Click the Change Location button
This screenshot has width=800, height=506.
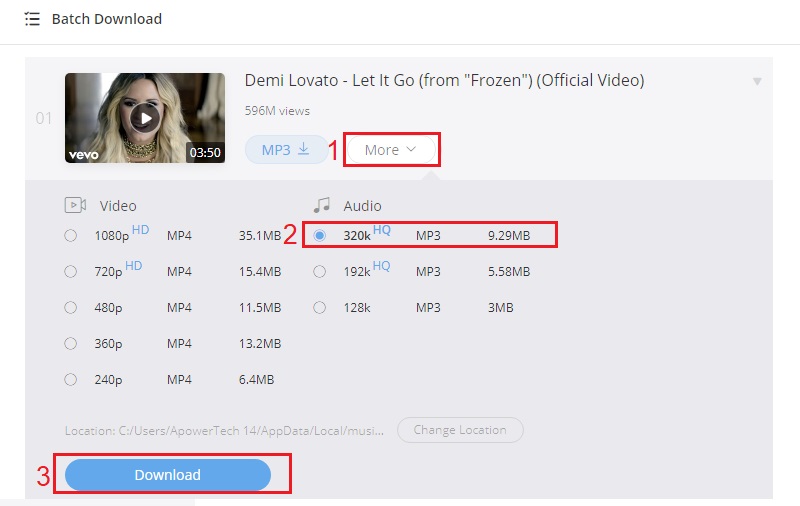click(460, 430)
